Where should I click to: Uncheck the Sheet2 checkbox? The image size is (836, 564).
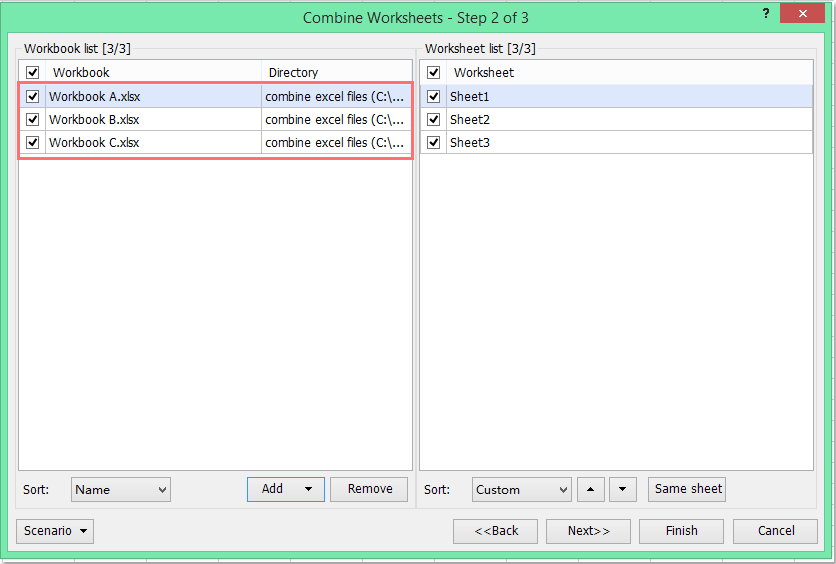434,120
